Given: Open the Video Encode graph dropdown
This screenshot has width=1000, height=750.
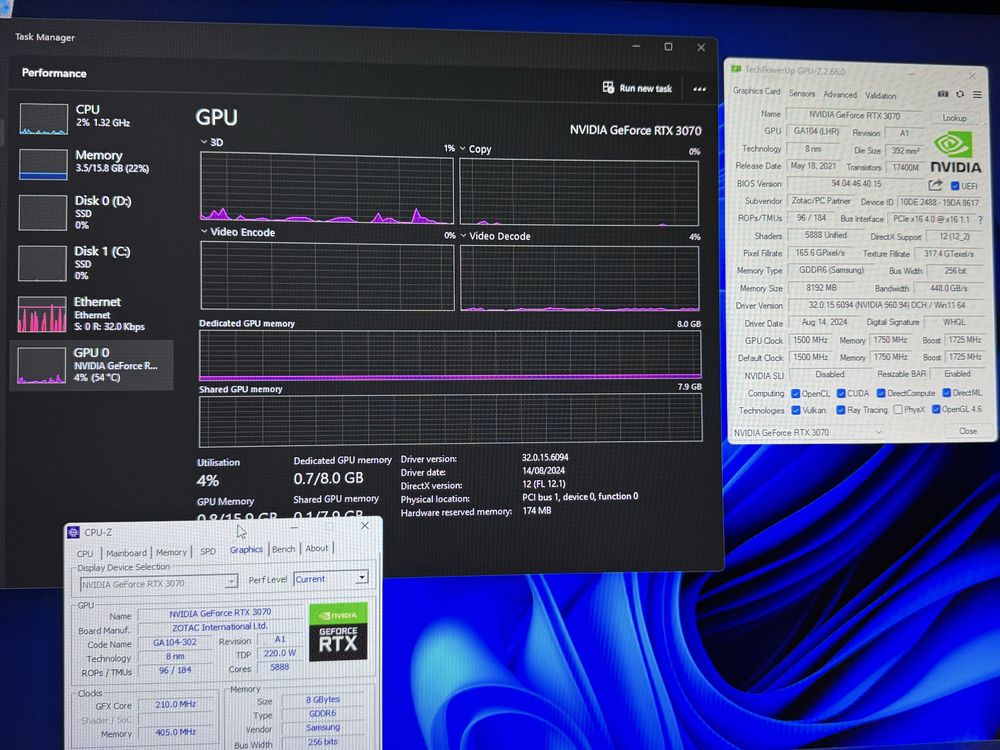Looking at the screenshot, I should point(204,232).
